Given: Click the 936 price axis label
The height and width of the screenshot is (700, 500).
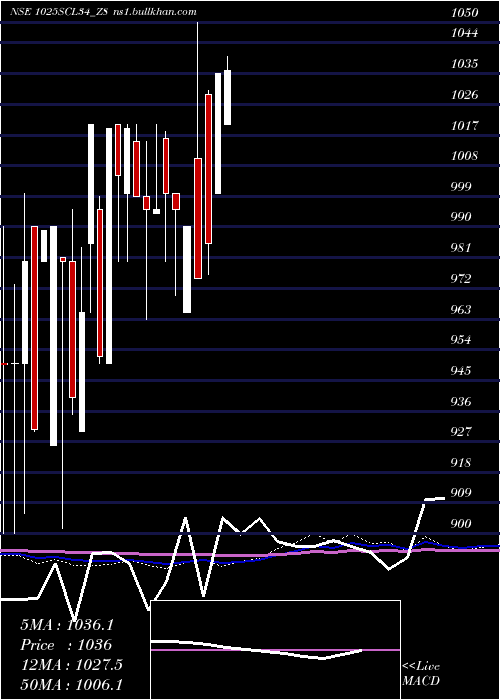Looking at the screenshot, I should [461, 401].
